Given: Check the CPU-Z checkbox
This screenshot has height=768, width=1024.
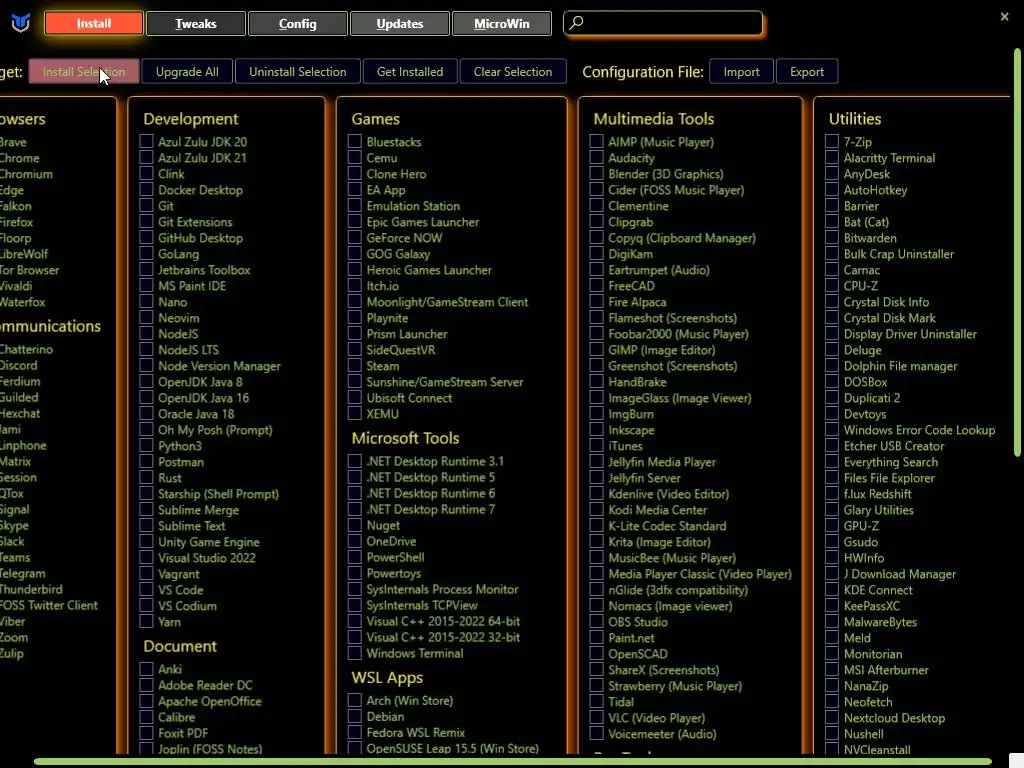Looking at the screenshot, I should pos(831,286).
